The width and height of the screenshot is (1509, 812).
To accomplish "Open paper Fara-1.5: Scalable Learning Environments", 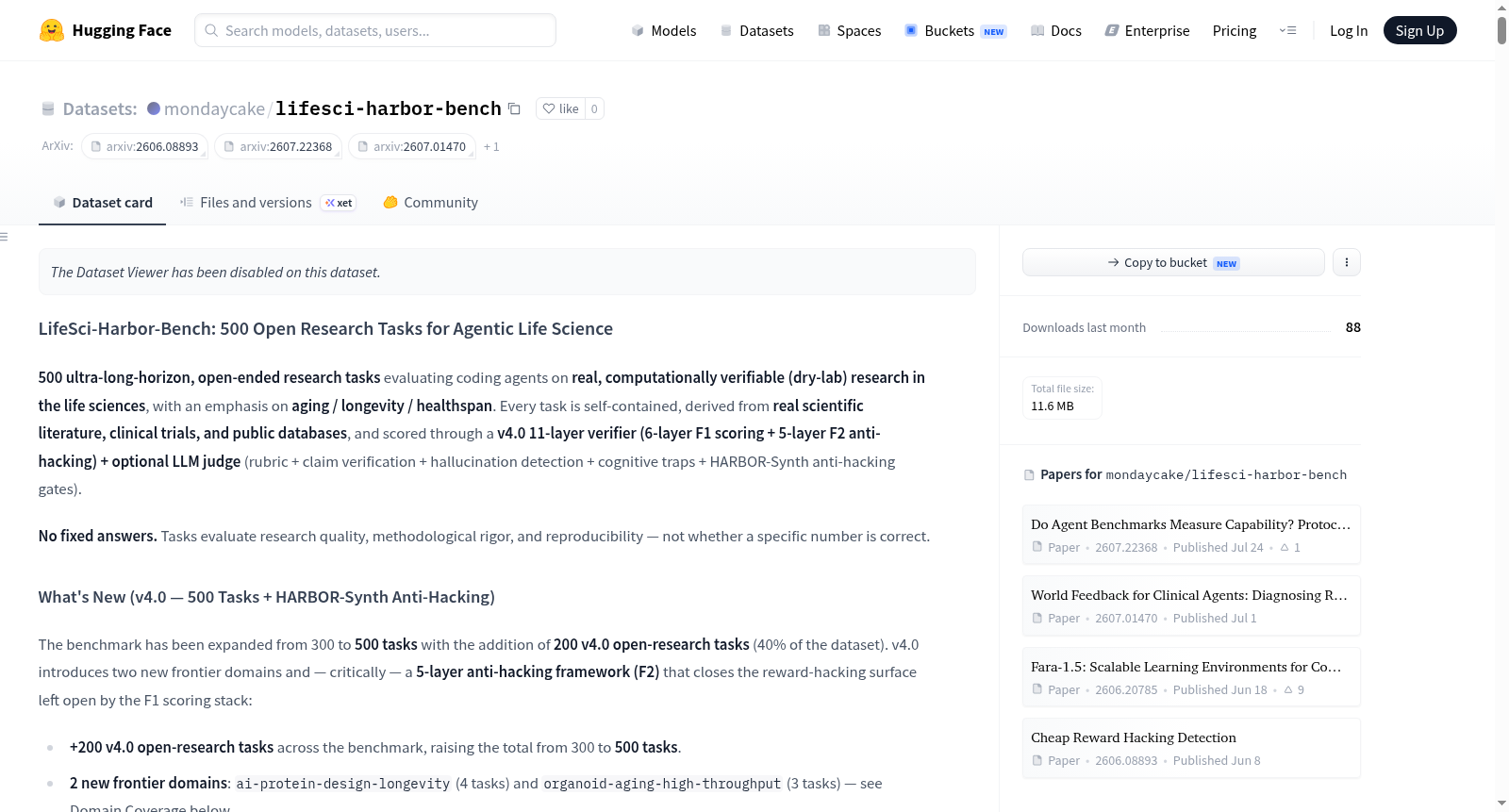I will tap(1191, 677).
